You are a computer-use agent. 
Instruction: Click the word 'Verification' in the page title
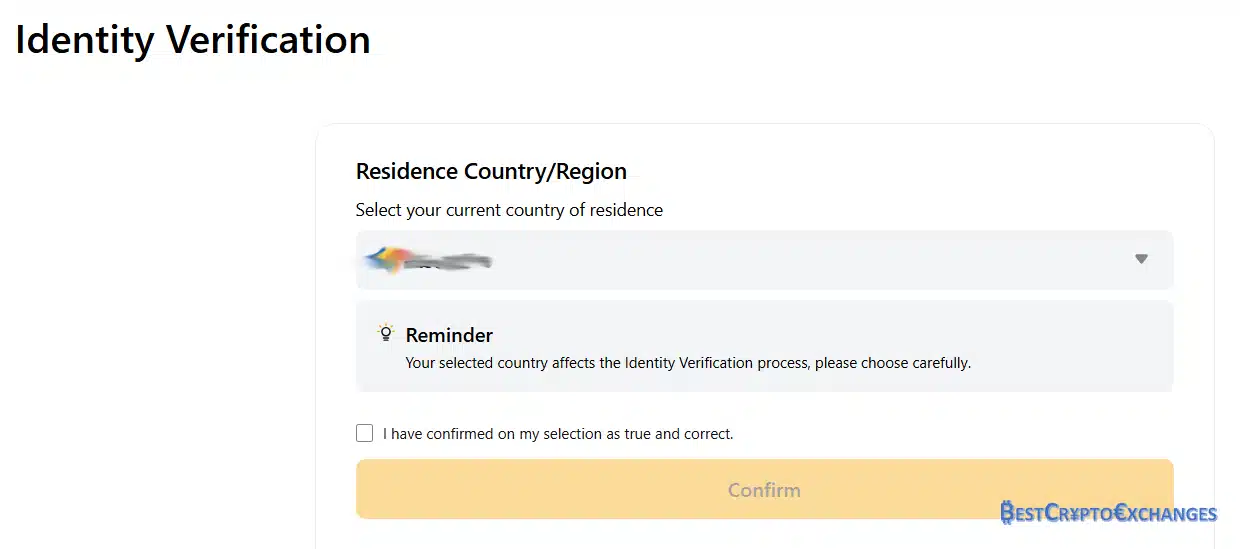point(268,40)
